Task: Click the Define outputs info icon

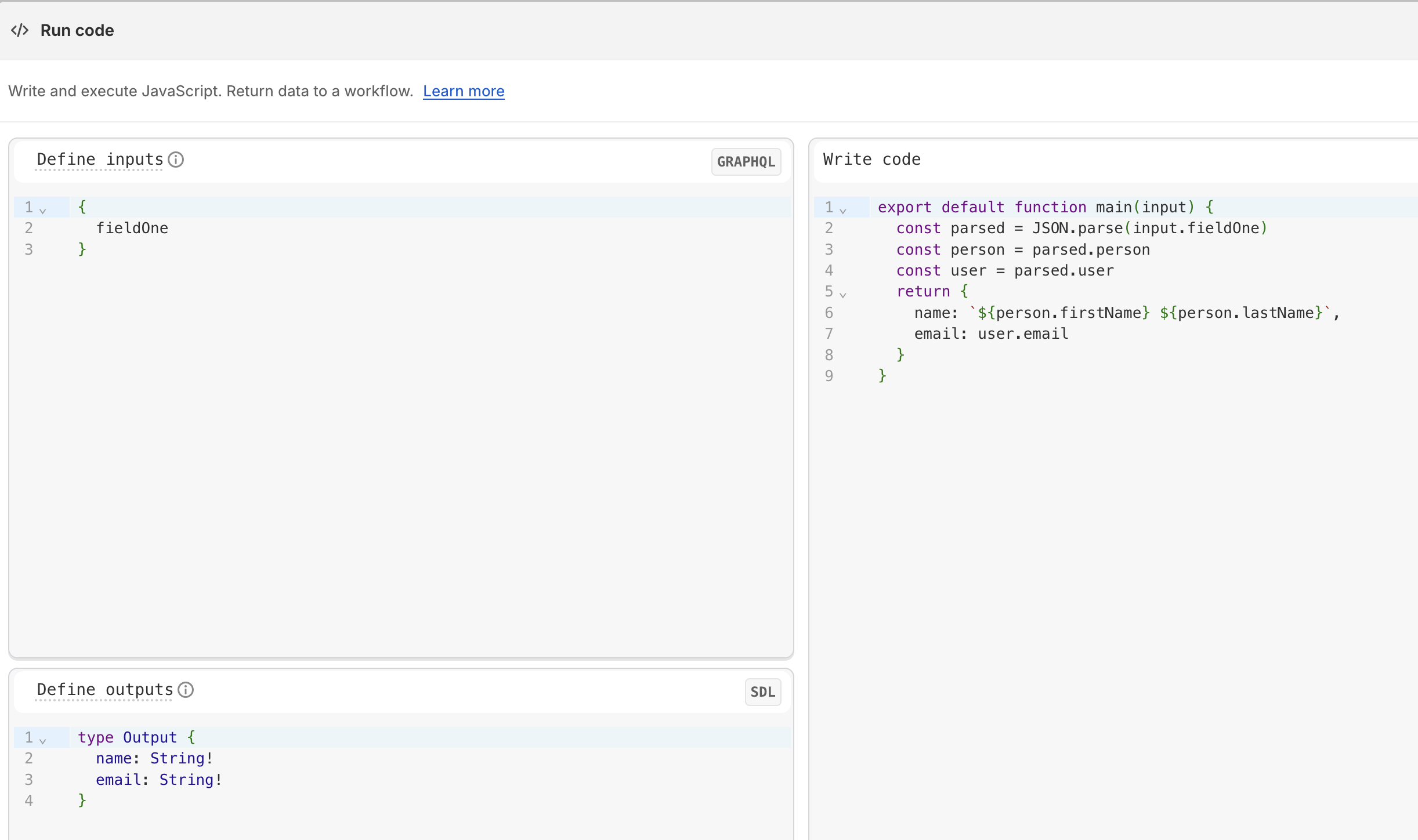Action: [186, 690]
